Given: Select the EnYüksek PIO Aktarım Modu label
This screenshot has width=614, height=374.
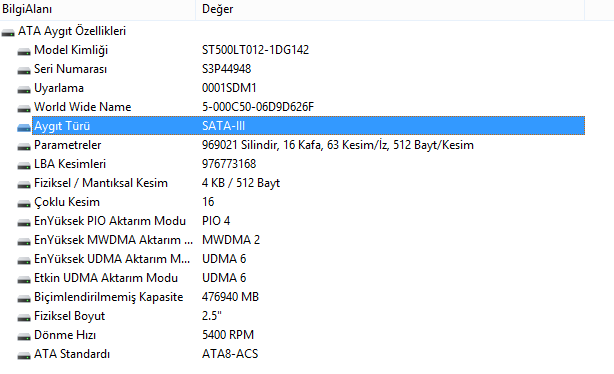Looking at the screenshot, I should tap(110, 221).
